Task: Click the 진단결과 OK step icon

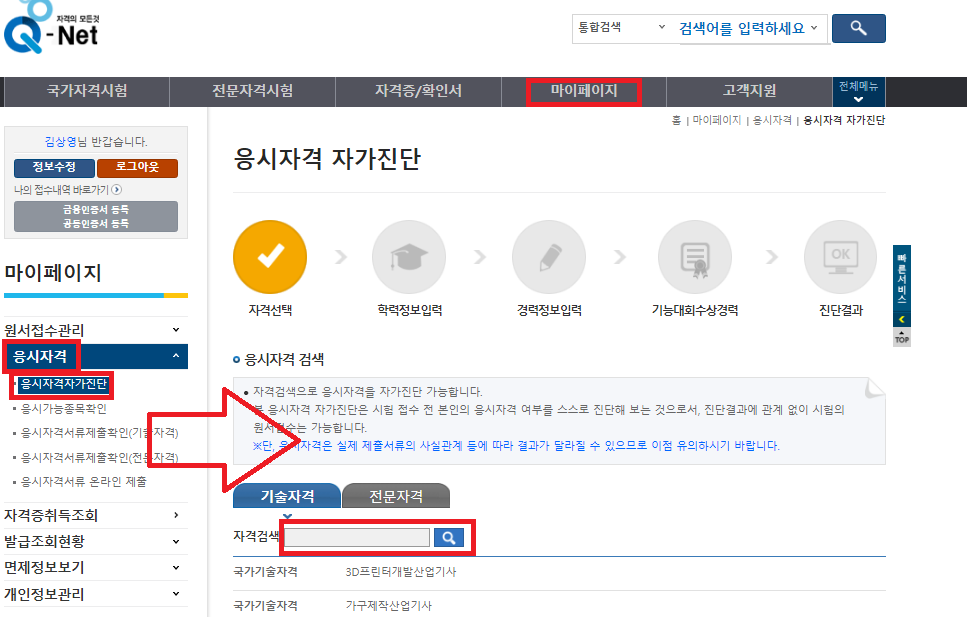Action: point(840,257)
